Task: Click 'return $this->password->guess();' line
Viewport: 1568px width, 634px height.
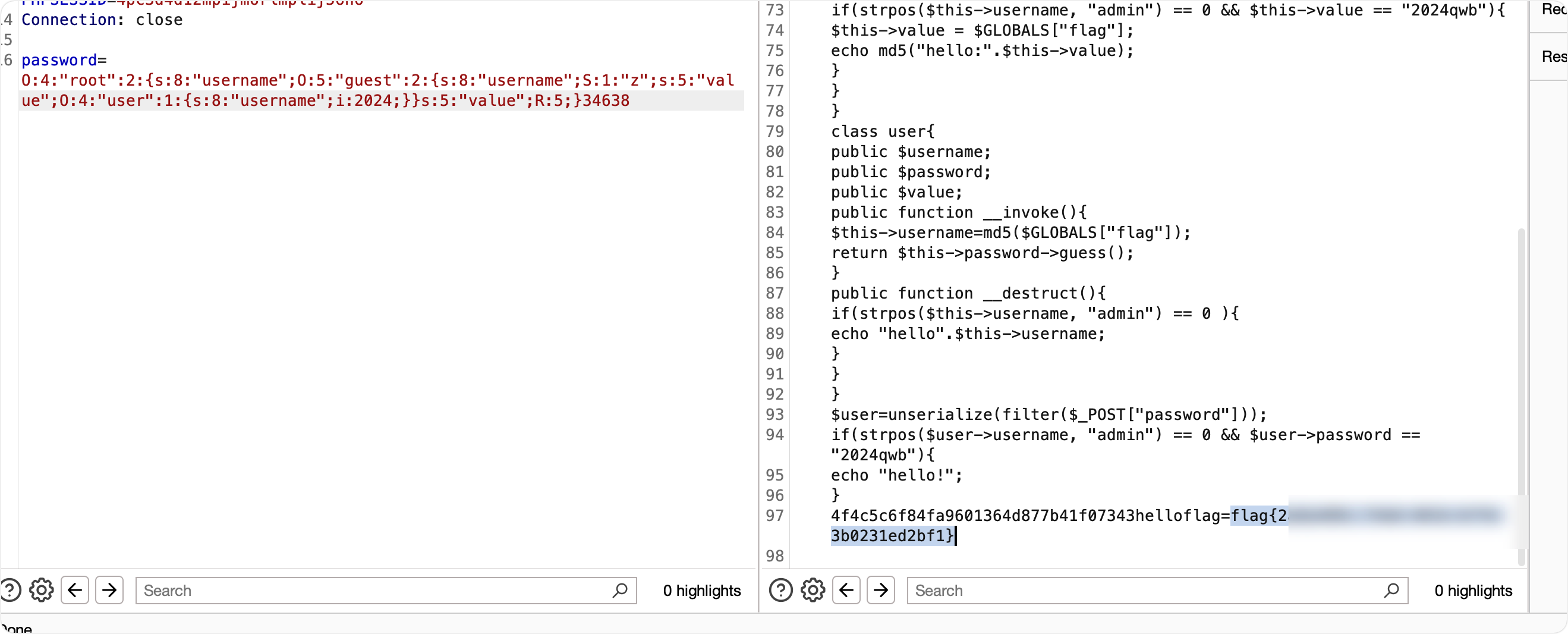Action: [x=983, y=253]
